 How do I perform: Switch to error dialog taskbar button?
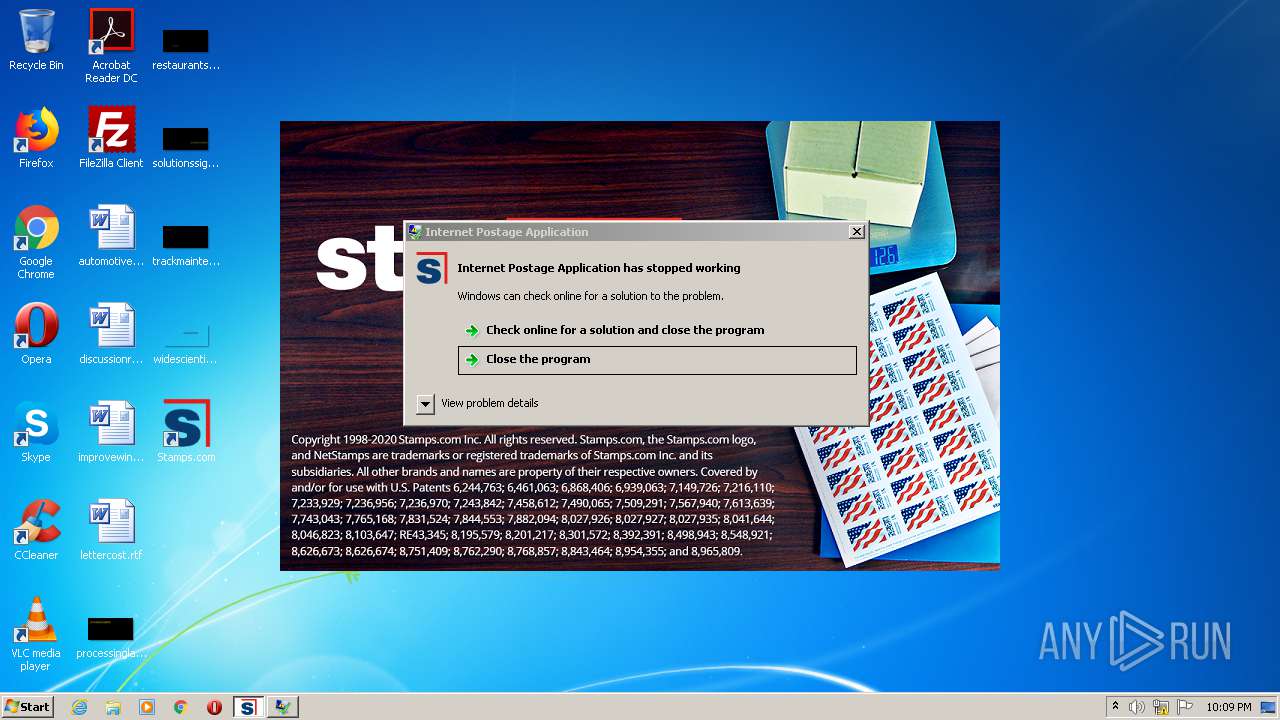(x=283, y=707)
